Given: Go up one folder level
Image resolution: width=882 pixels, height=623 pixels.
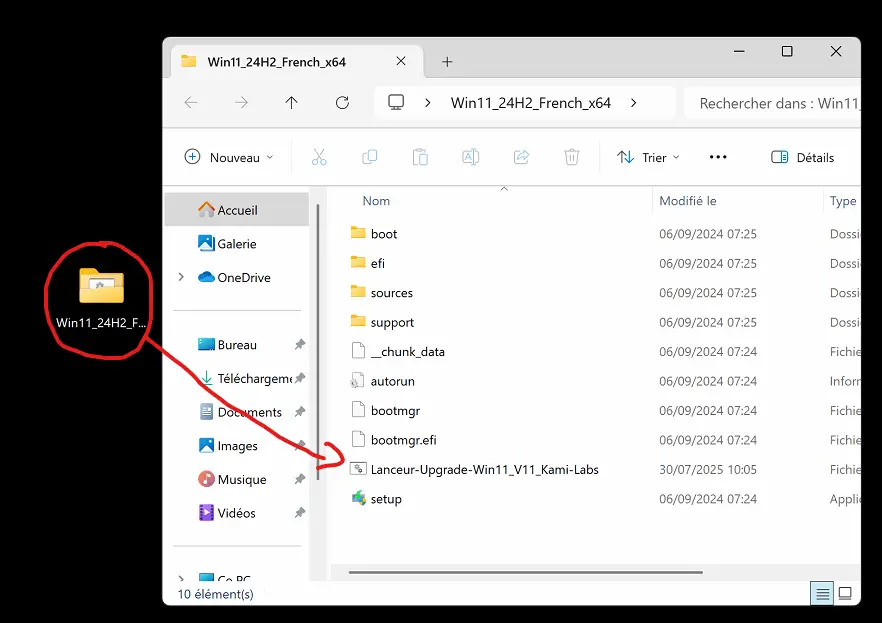Looking at the screenshot, I should (291, 102).
